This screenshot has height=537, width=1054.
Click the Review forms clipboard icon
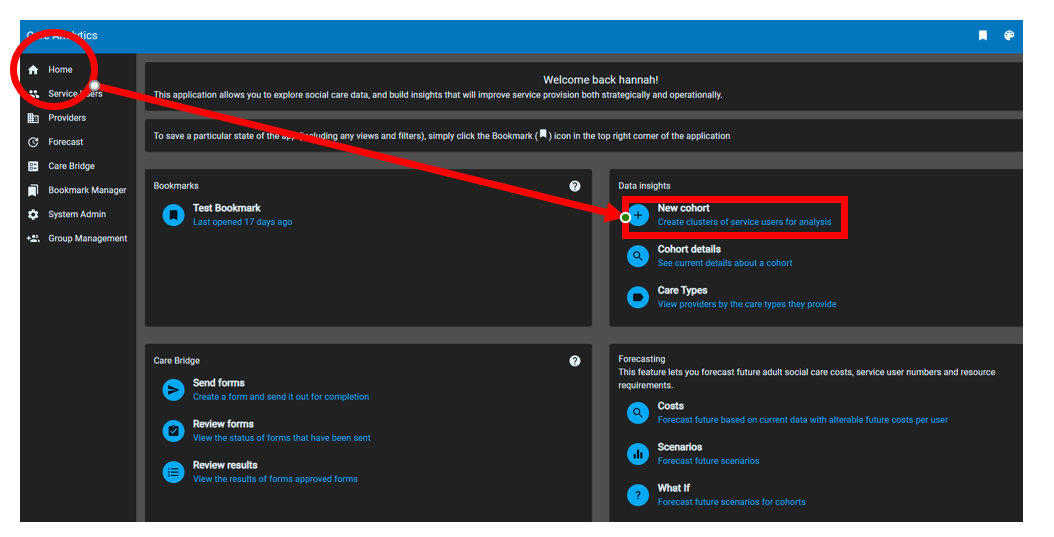pos(173,431)
